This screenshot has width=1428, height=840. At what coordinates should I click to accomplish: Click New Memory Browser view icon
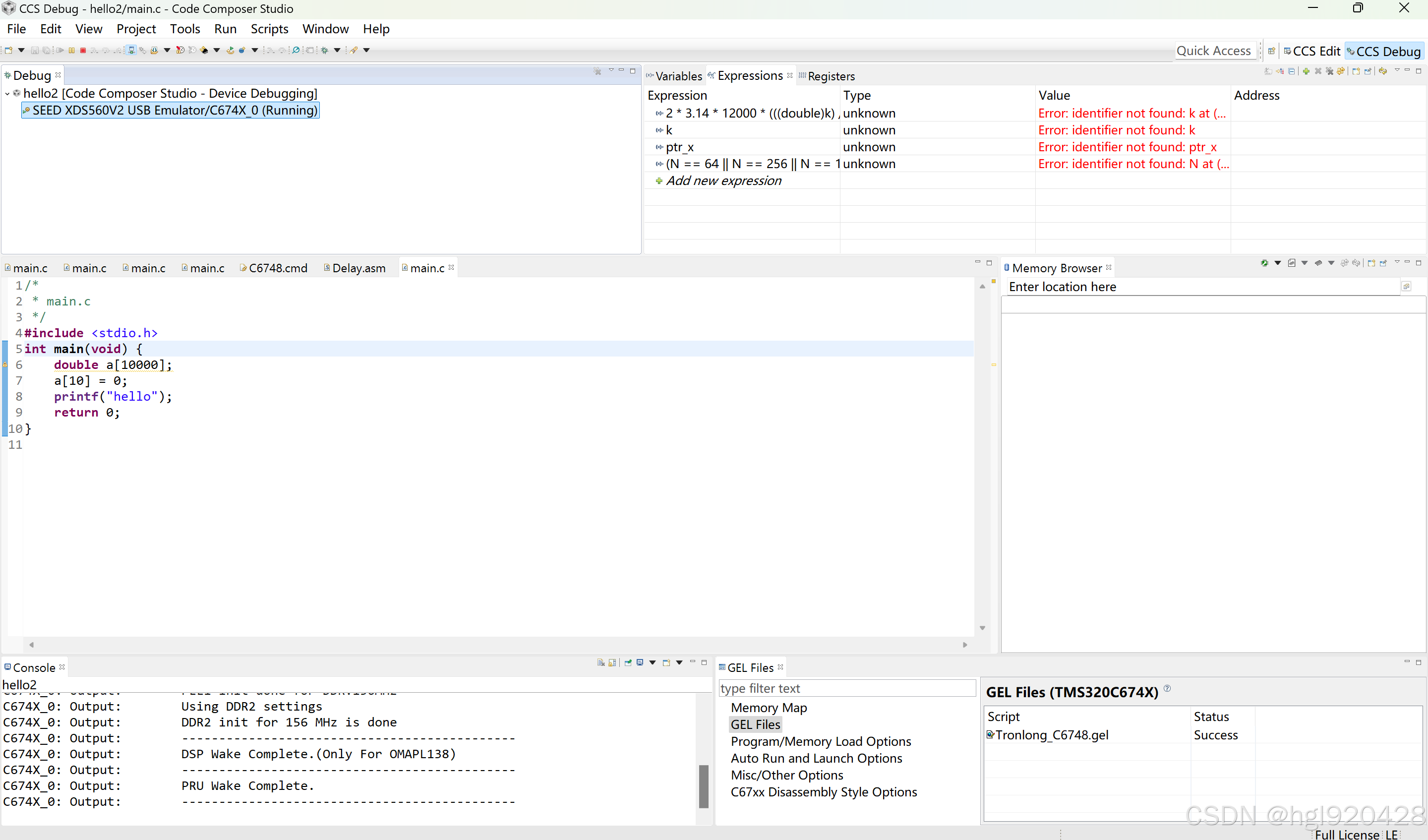click(x=1371, y=263)
